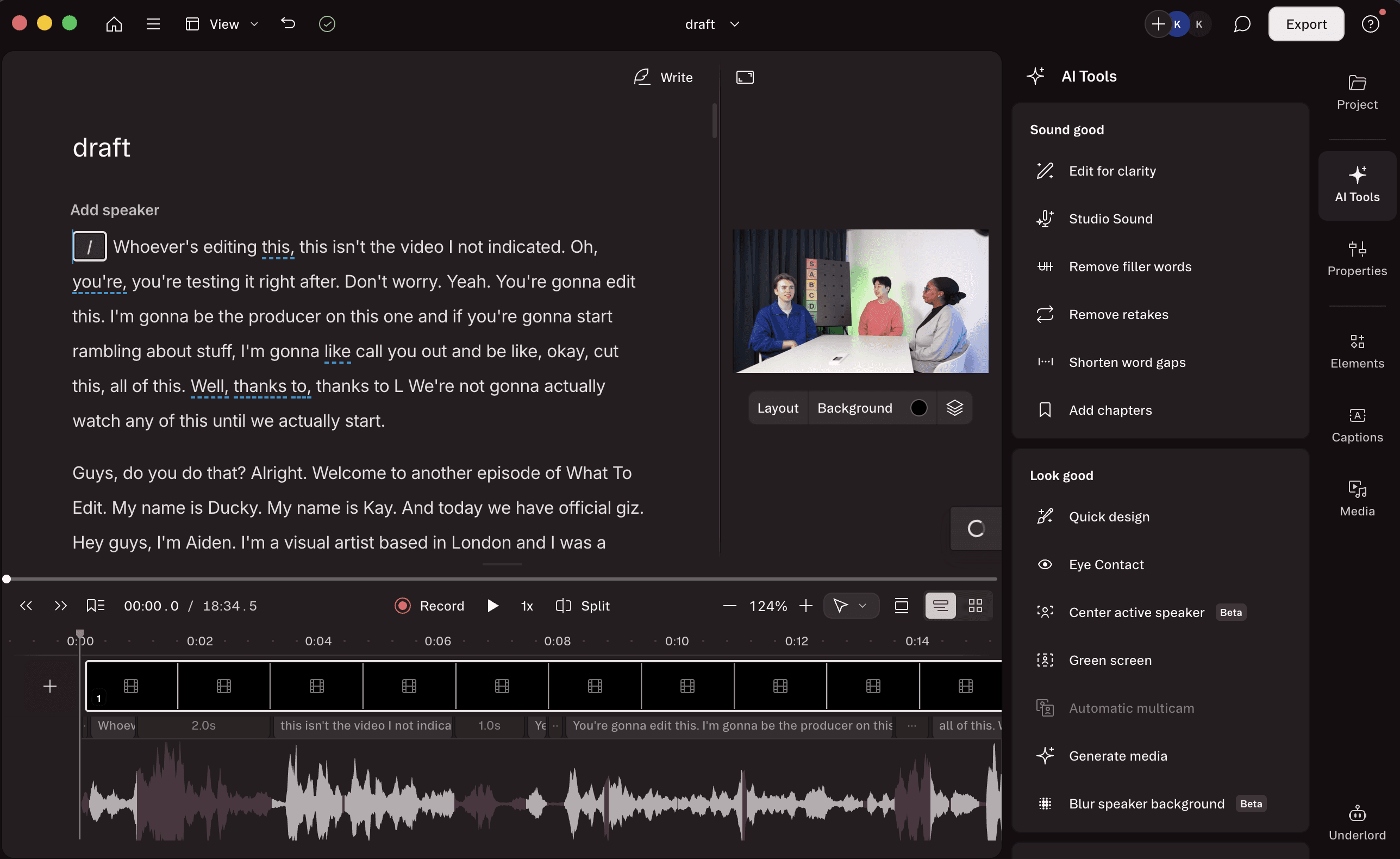Click the Add speaker link
Screen dimensions: 1400x859
point(115,210)
